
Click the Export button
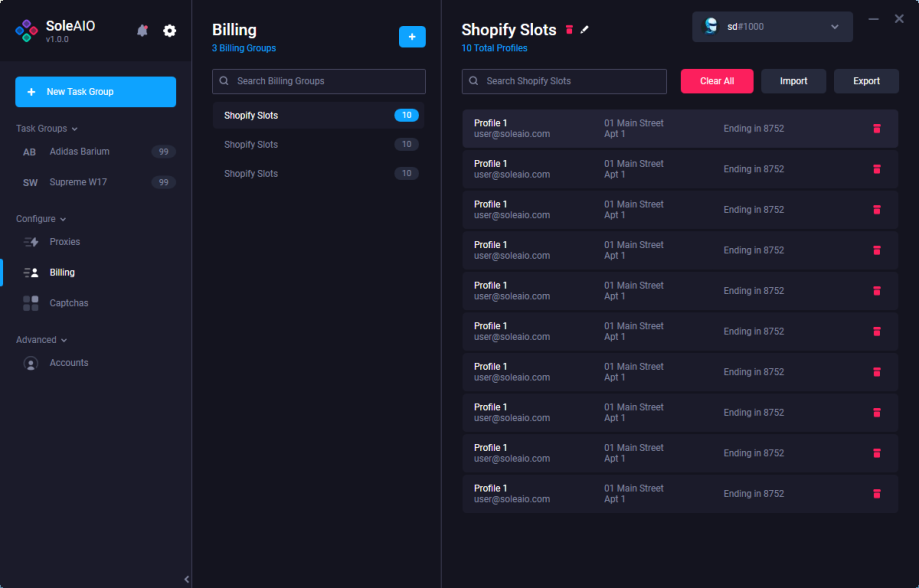(866, 81)
